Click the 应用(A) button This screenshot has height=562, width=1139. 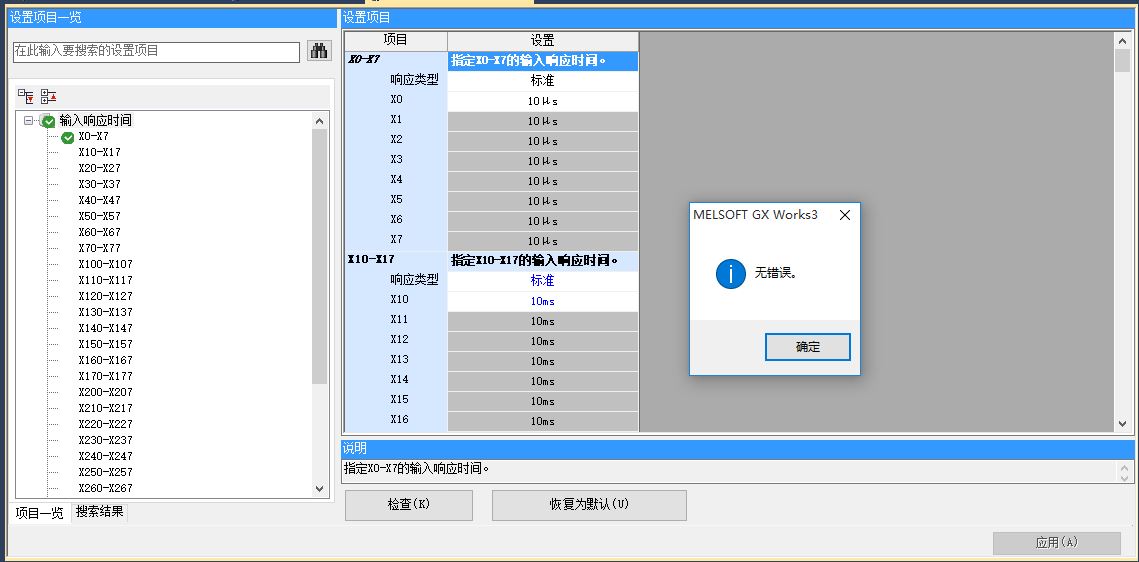pos(1056,543)
